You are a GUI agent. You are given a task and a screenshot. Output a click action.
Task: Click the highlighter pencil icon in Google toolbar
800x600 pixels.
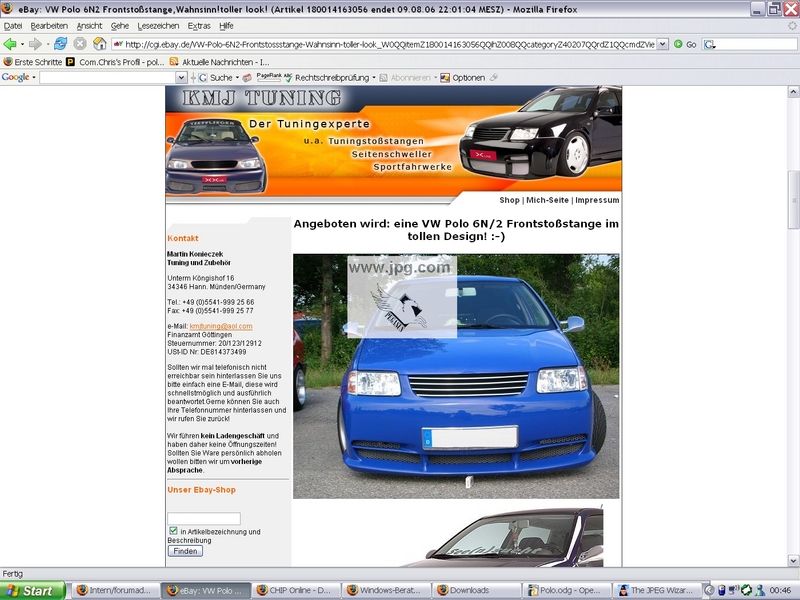pyautogui.click(x=493, y=78)
